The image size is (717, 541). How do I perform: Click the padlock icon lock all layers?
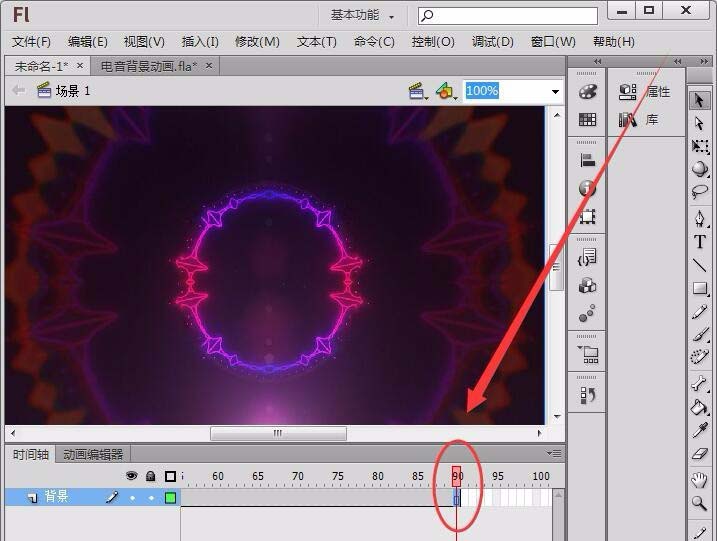150,476
